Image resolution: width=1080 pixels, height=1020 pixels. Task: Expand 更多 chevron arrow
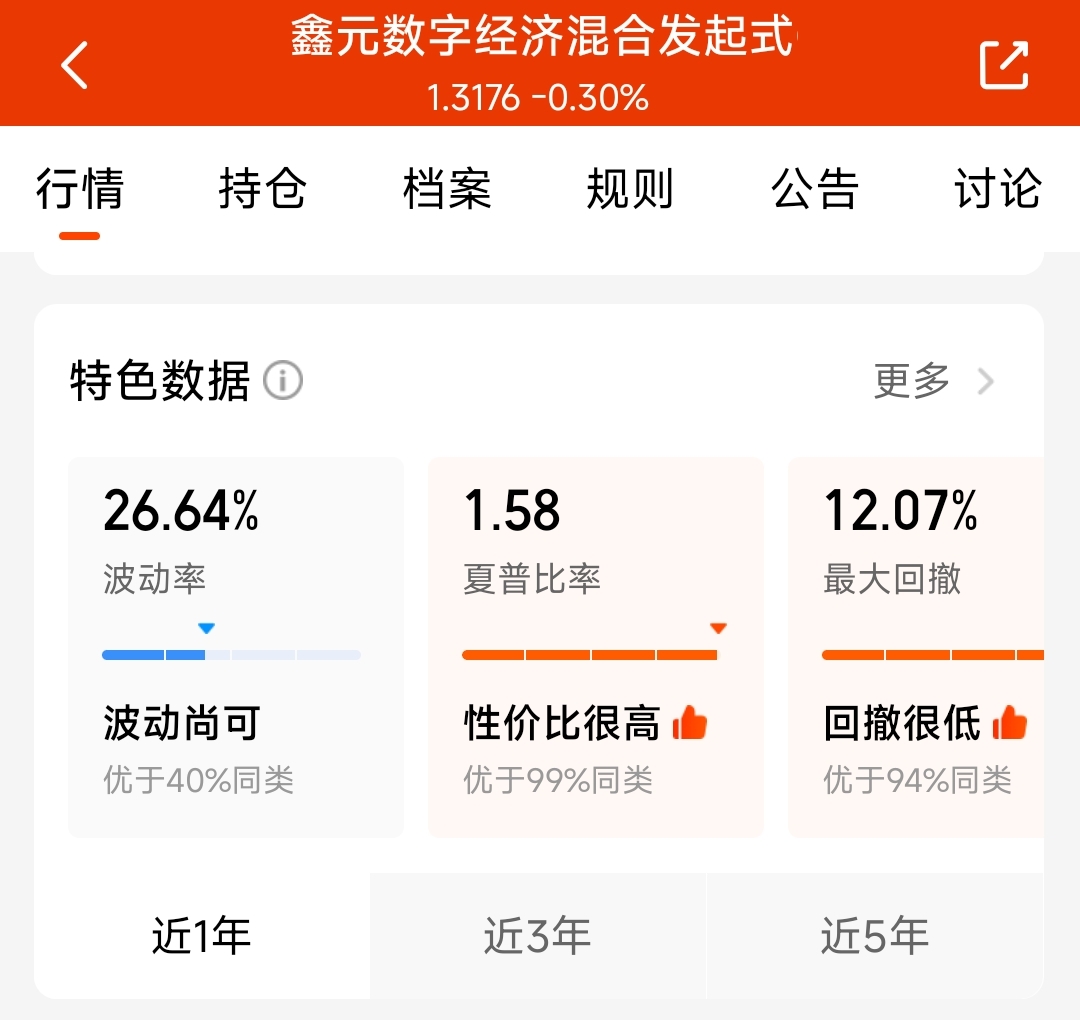[x=986, y=381]
